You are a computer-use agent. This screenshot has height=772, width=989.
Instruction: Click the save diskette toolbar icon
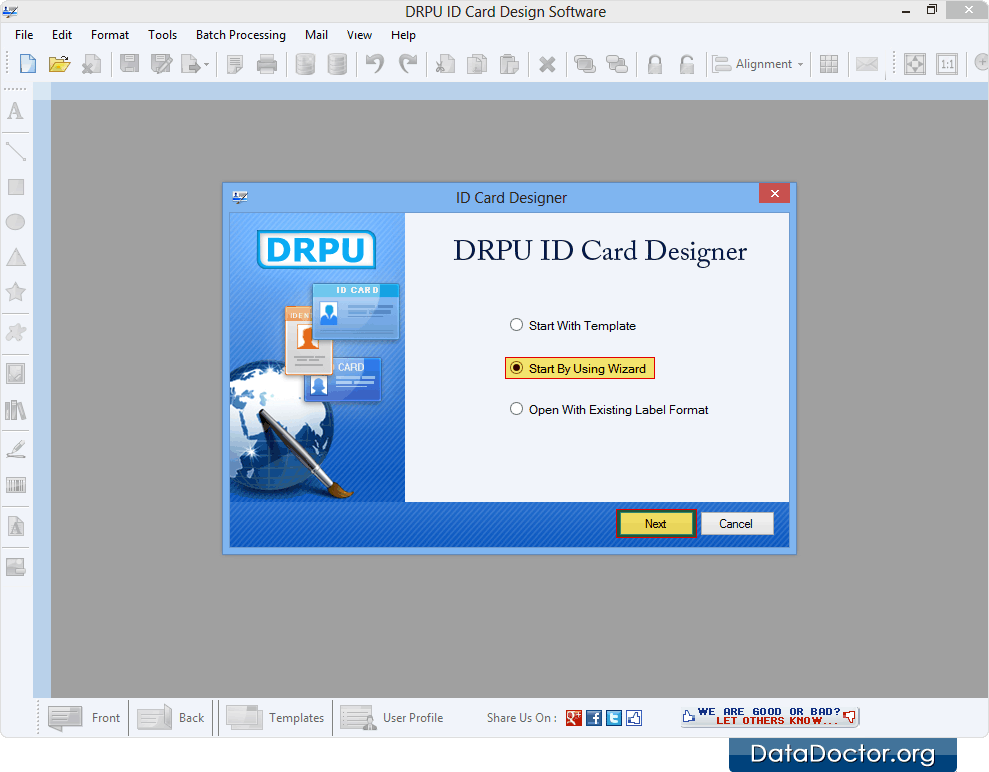[x=129, y=64]
